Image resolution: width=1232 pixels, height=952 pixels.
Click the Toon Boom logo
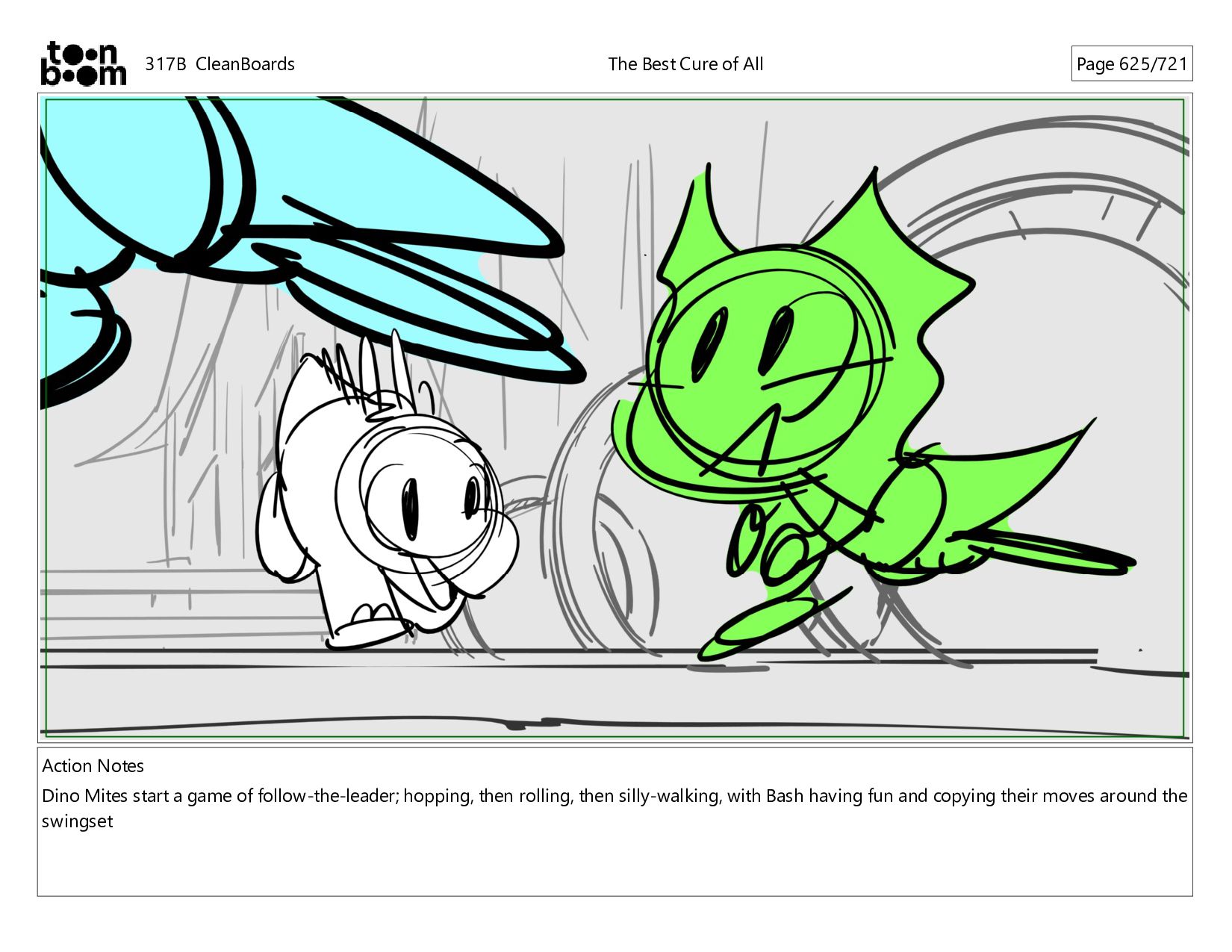[x=83, y=63]
